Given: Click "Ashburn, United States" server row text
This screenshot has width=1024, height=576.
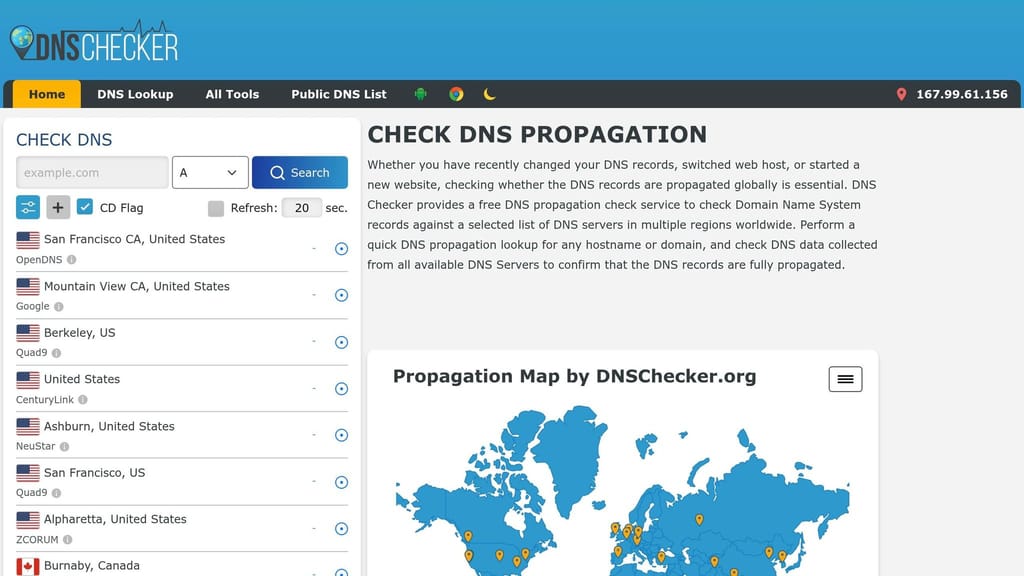Looking at the screenshot, I should (109, 426).
